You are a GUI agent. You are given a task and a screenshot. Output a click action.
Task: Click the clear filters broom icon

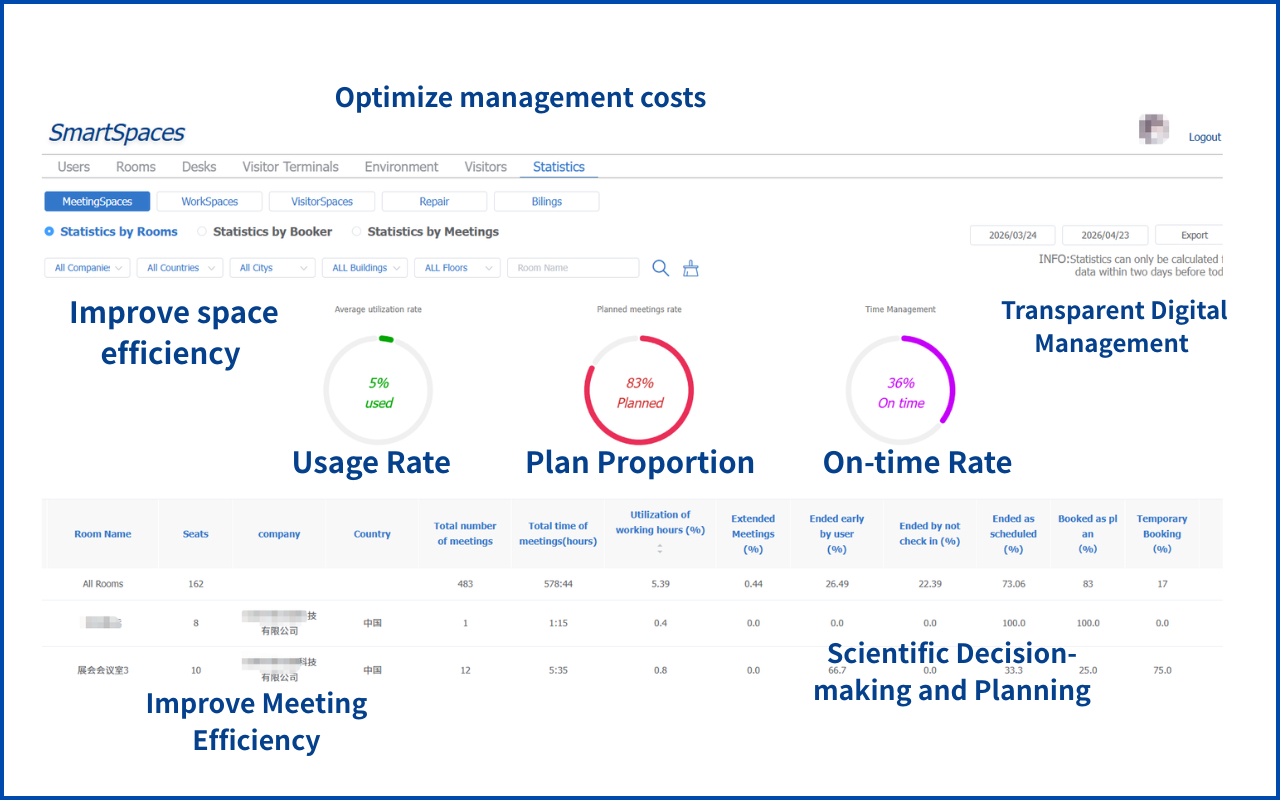[x=691, y=268]
